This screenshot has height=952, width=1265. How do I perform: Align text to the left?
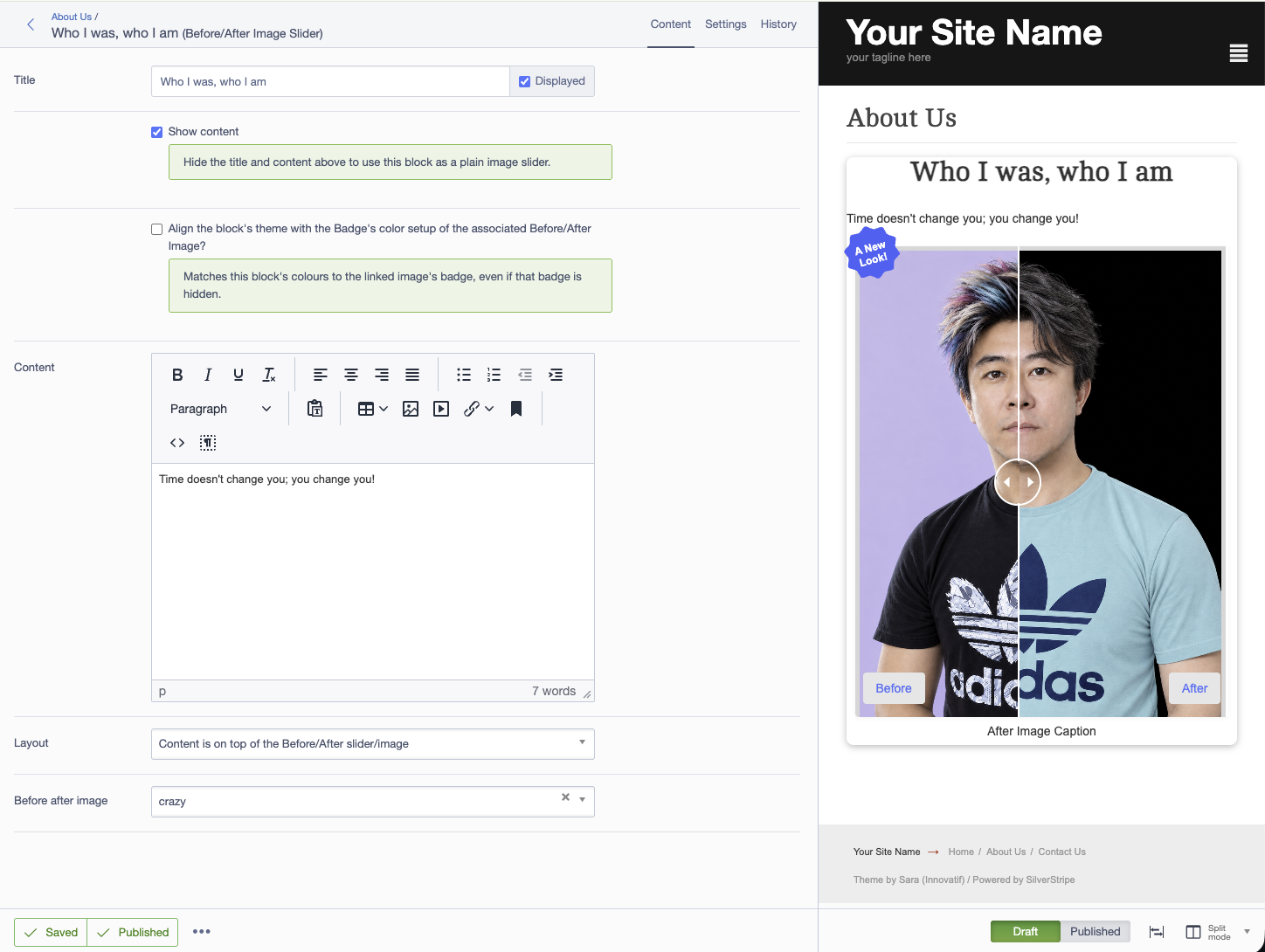click(321, 375)
